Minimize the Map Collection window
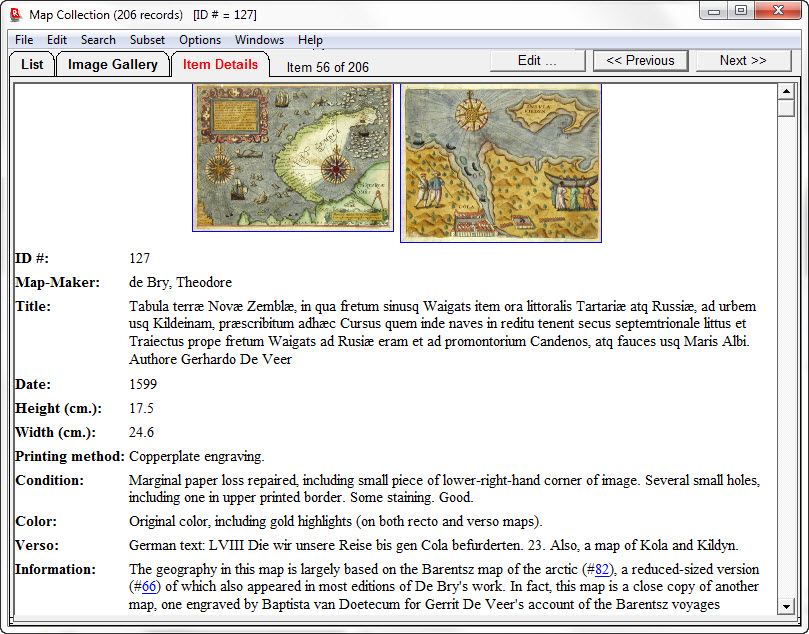809x634 pixels. (x=714, y=10)
